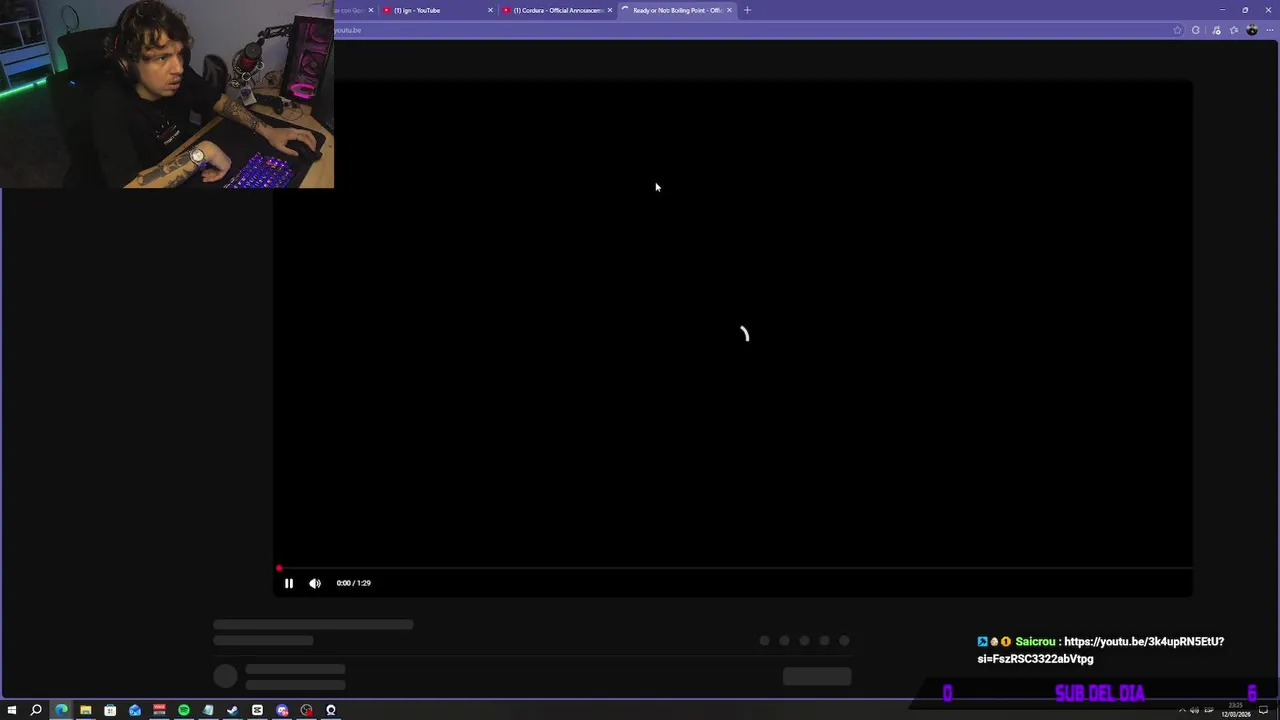
Task: Open the system volume tray icon
Action: pos(1194,710)
